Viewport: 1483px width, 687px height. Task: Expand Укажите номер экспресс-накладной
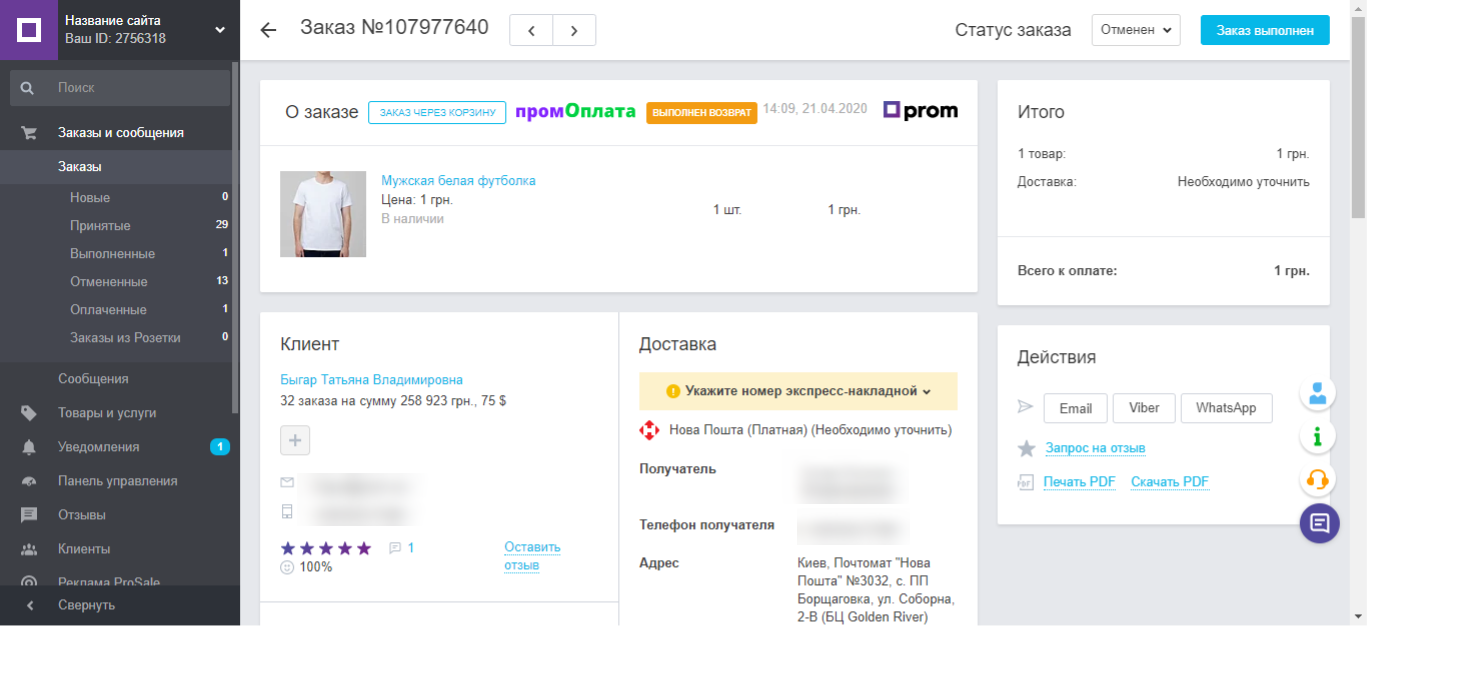point(798,391)
